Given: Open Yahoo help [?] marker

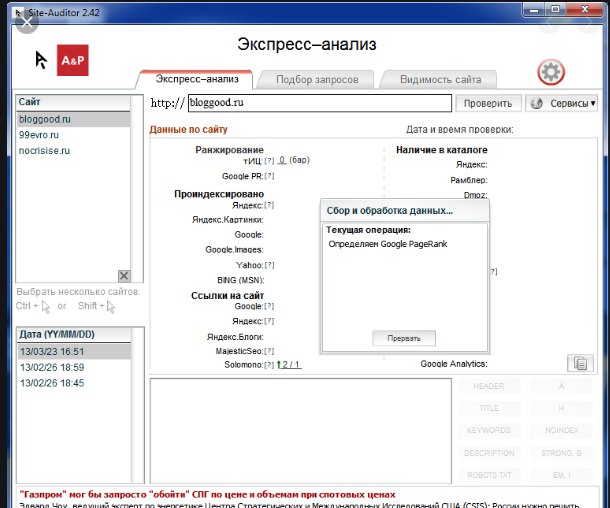Looking at the screenshot, I should [x=270, y=265].
